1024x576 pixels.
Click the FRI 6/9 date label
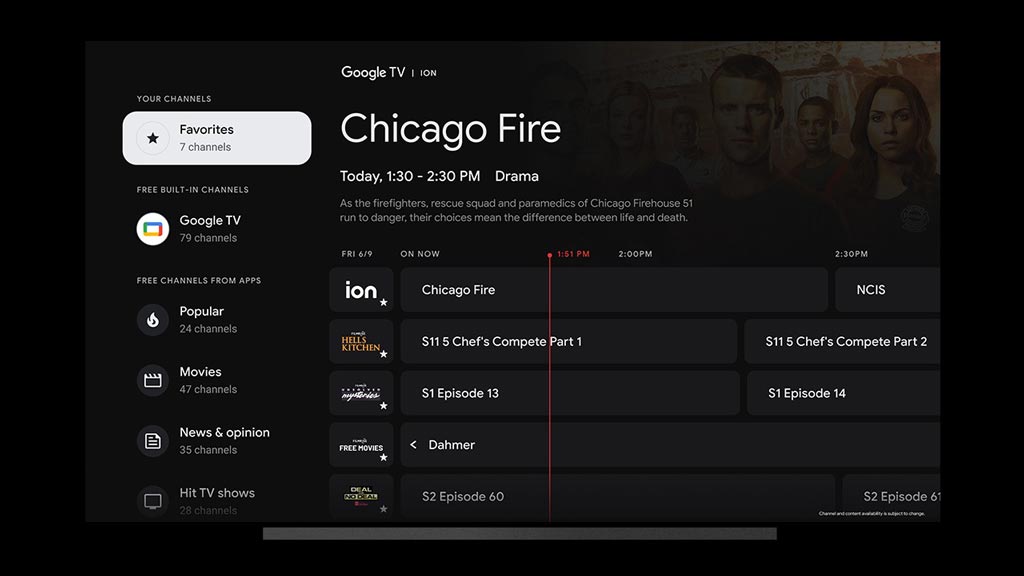(357, 254)
